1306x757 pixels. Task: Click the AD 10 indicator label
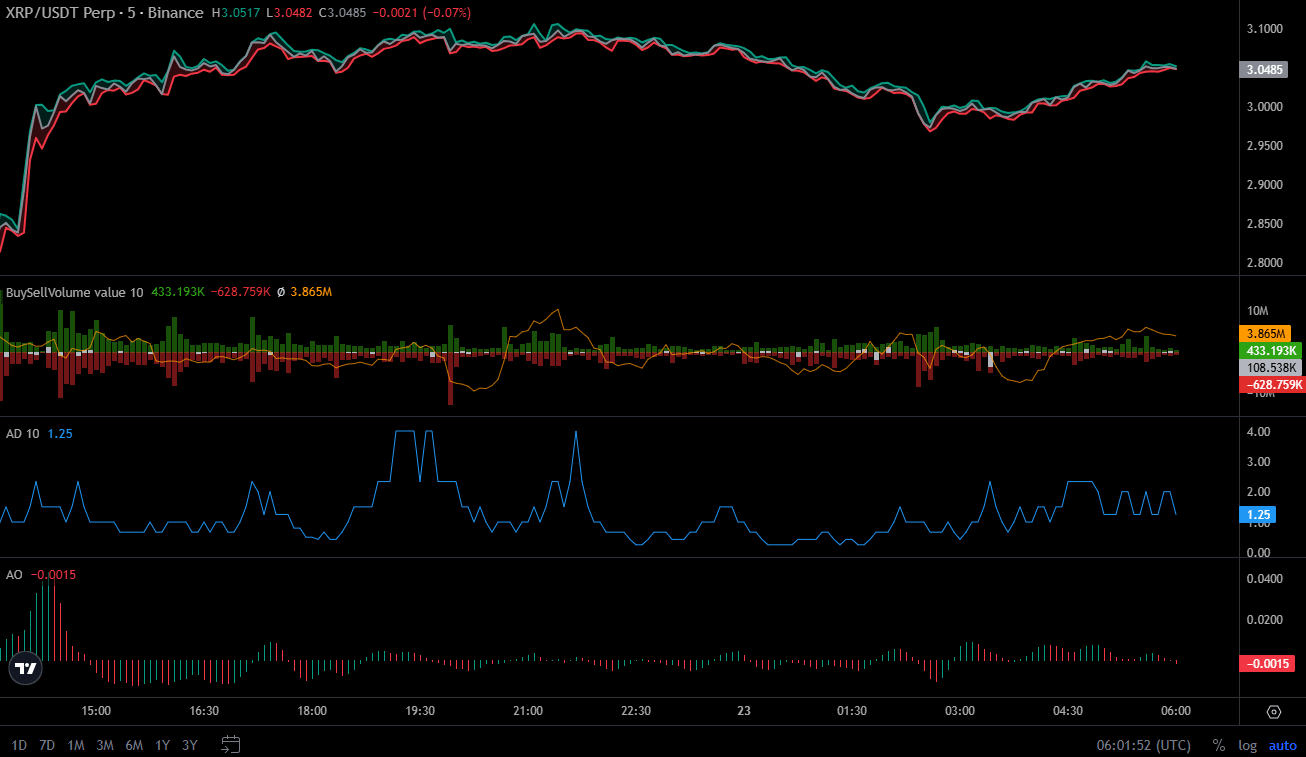coord(22,433)
